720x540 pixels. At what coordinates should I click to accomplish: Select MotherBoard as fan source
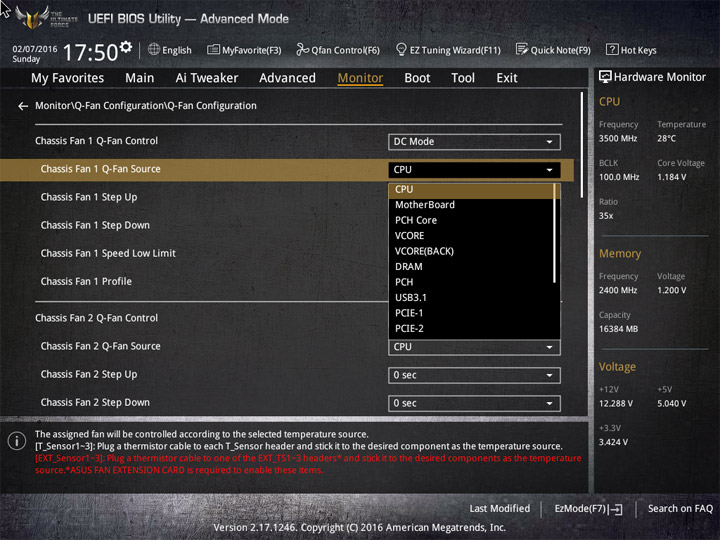(x=471, y=205)
